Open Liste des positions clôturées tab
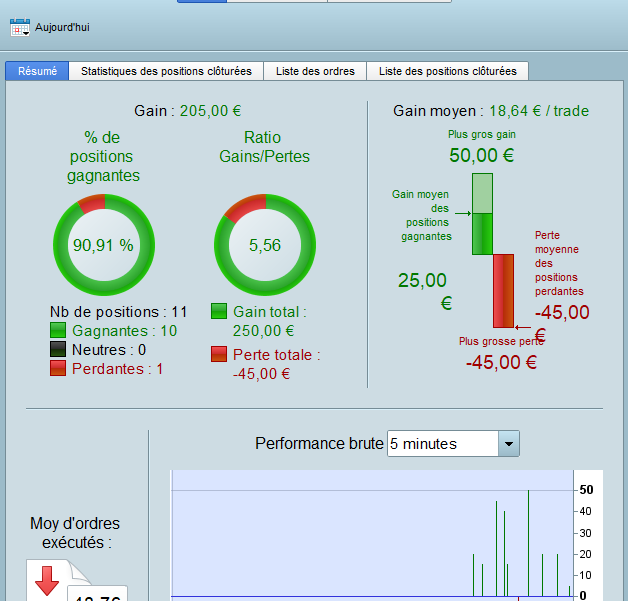 [448, 71]
